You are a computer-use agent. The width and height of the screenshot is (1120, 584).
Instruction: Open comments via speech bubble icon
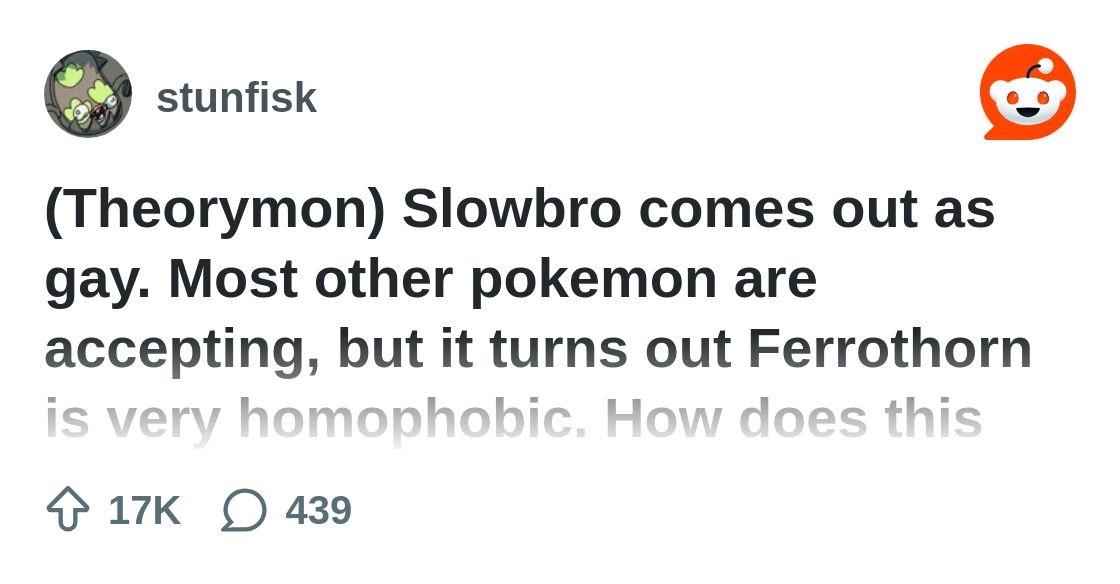pyautogui.click(x=244, y=510)
